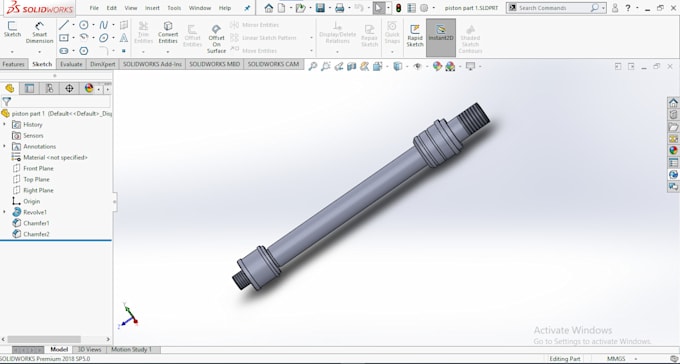The image size is (680, 364).
Task: Select the Circle sketch tool
Action: point(84,25)
